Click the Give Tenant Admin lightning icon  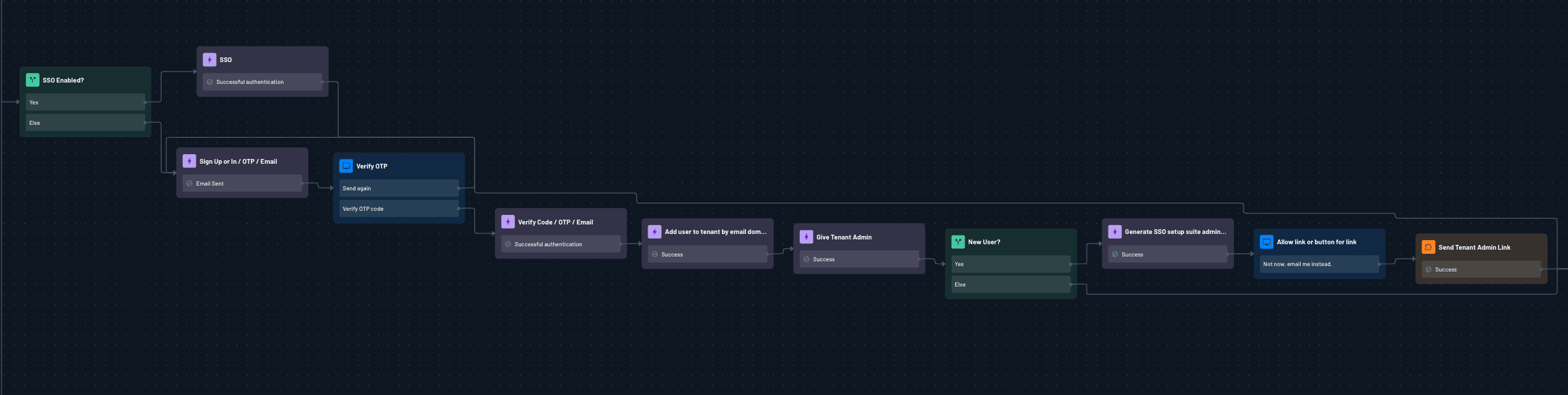(806, 237)
